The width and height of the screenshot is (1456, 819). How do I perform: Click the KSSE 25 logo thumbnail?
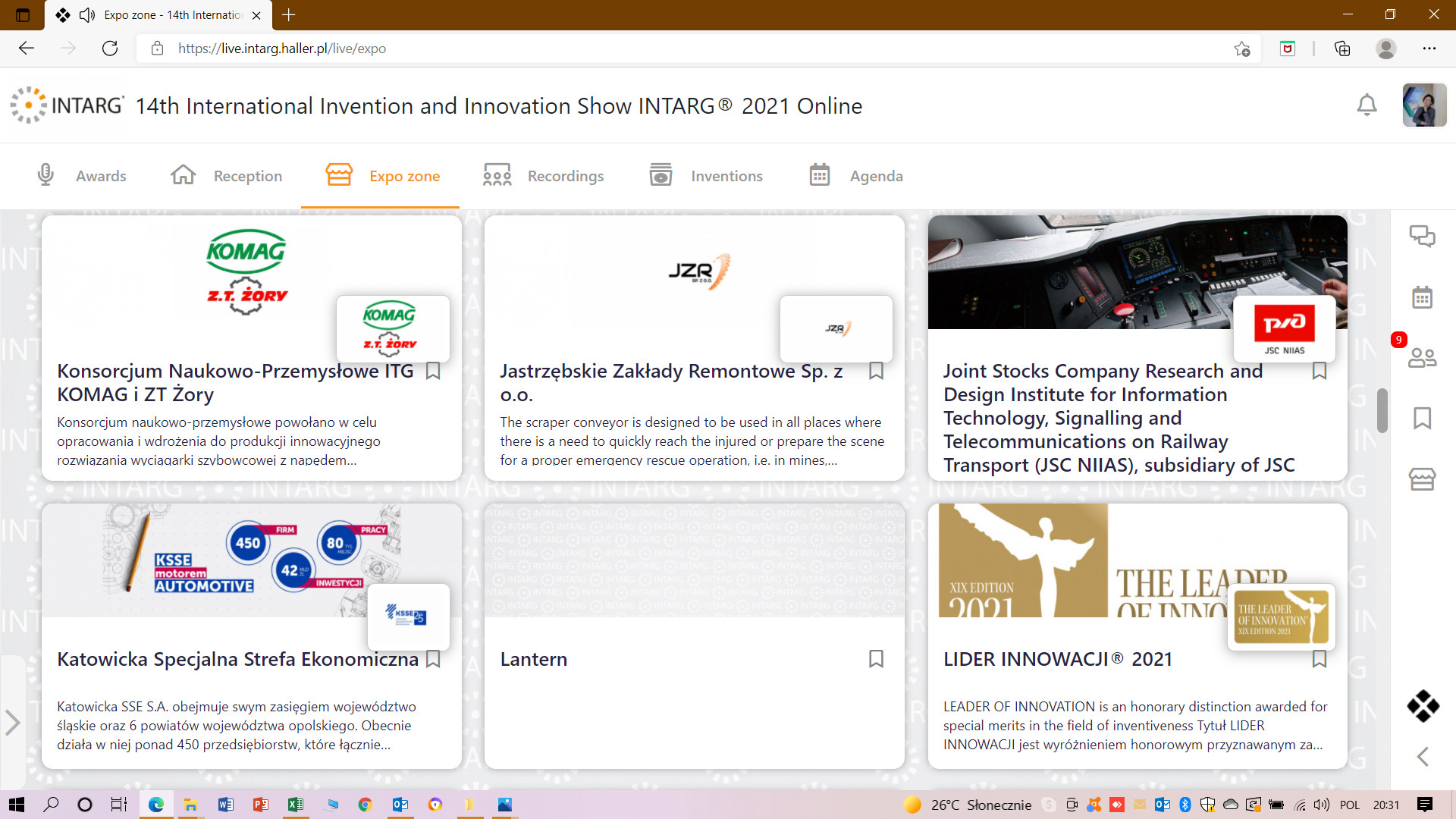click(x=409, y=617)
